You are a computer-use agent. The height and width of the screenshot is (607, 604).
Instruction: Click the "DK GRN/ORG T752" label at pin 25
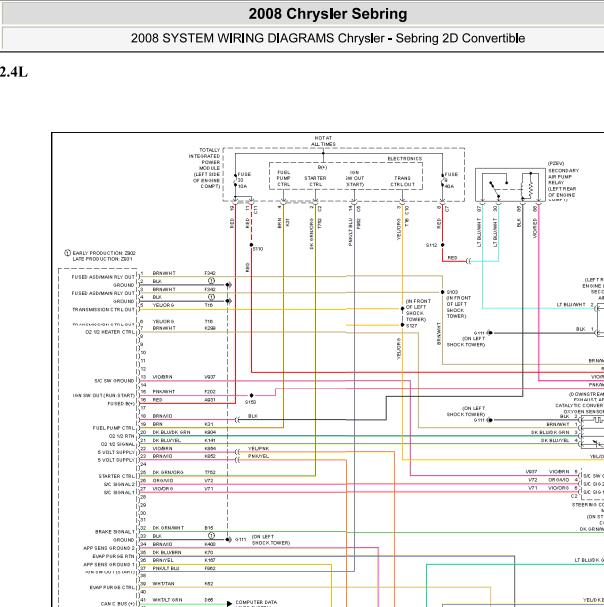[184, 472]
